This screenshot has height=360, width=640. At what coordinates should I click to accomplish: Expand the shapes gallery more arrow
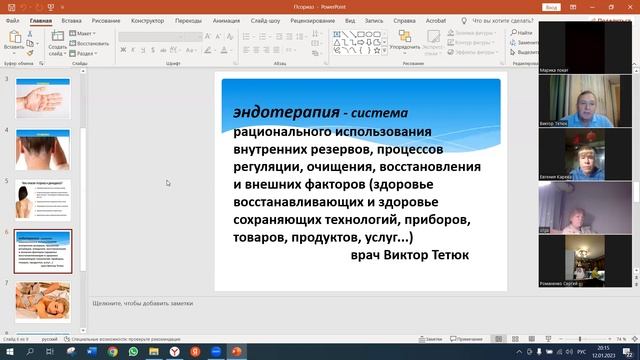[x=384, y=51]
